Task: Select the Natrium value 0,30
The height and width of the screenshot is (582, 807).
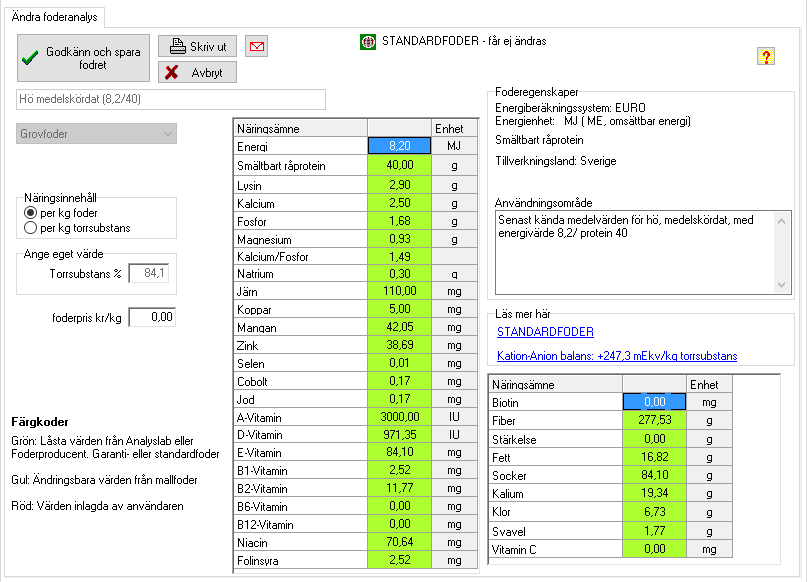Action: [399, 273]
